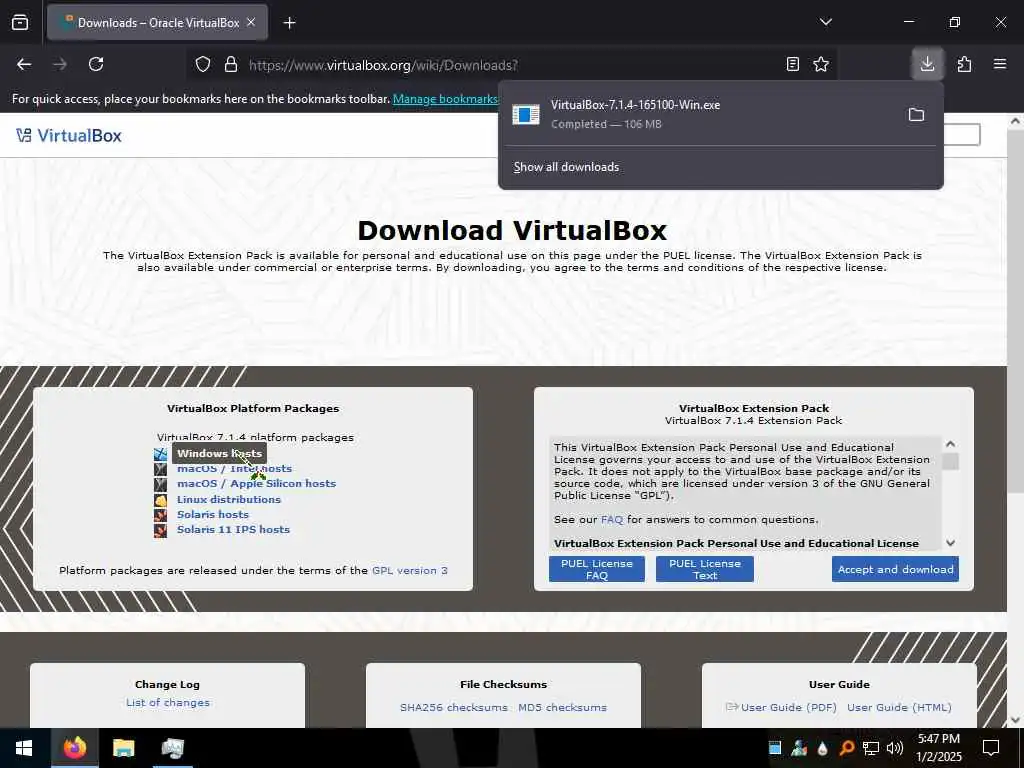
Task: Click Firefox taskbar icon
Action: click(x=74, y=748)
